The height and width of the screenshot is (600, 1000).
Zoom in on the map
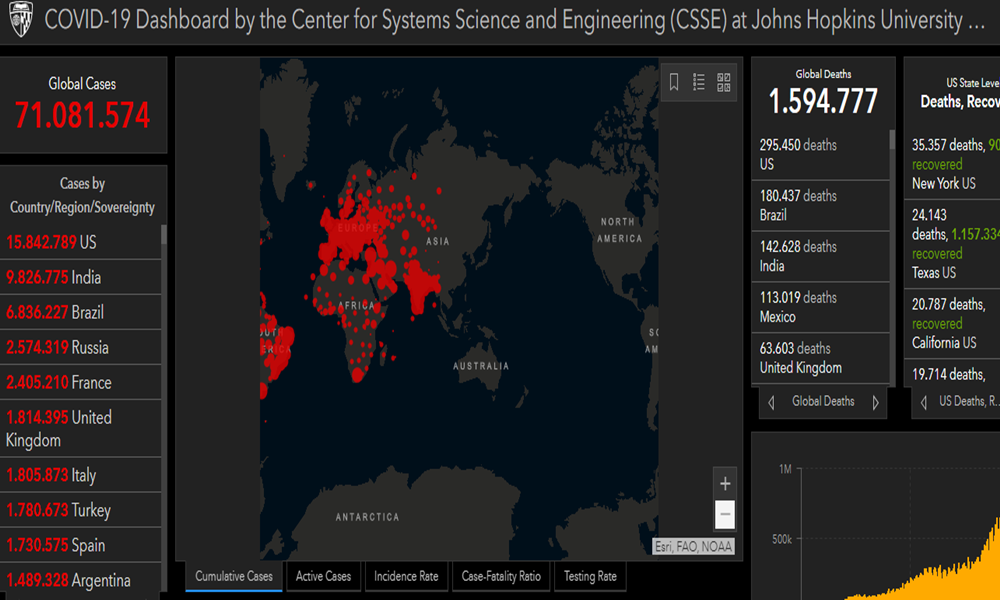[x=725, y=484]
